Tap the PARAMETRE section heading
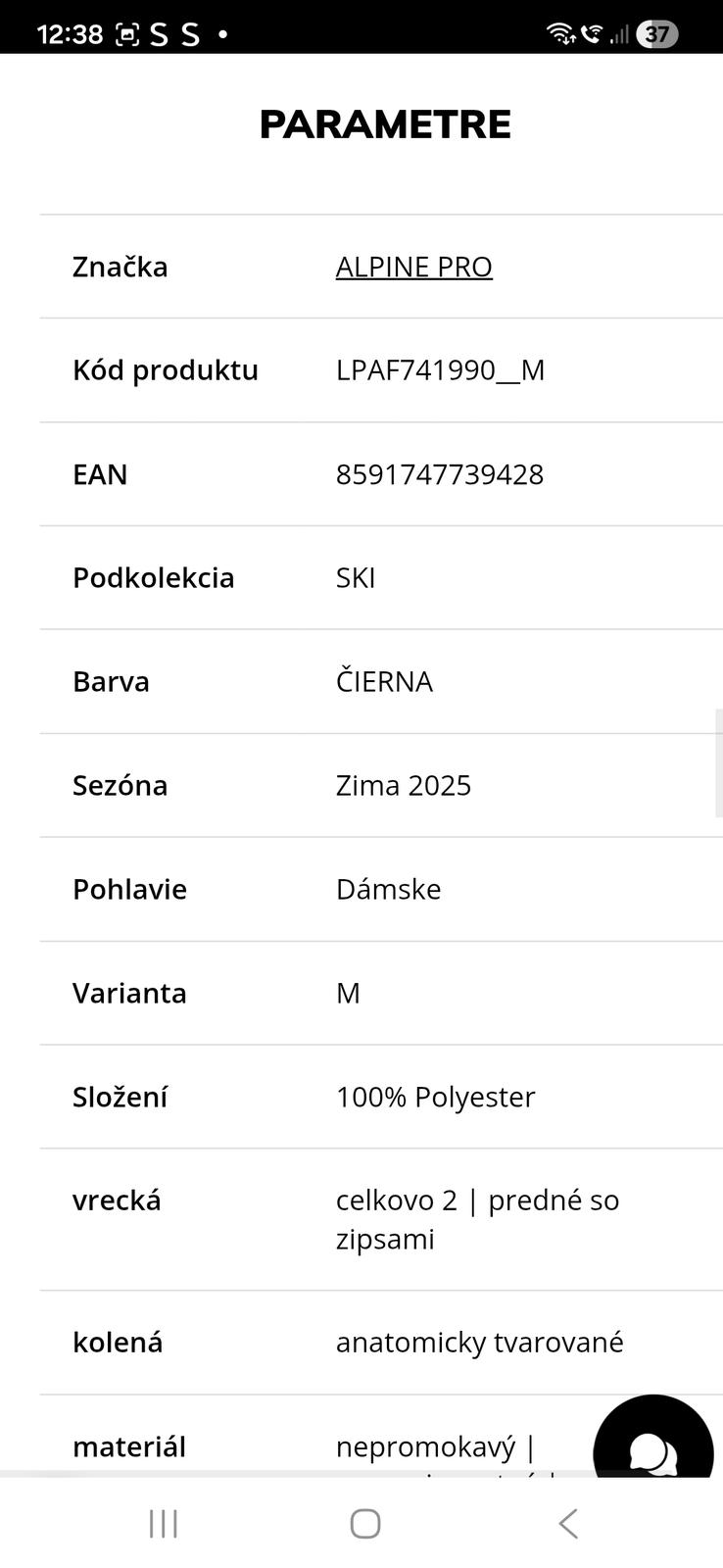Viewport: 723px width, 1568px height. point(385,124)
